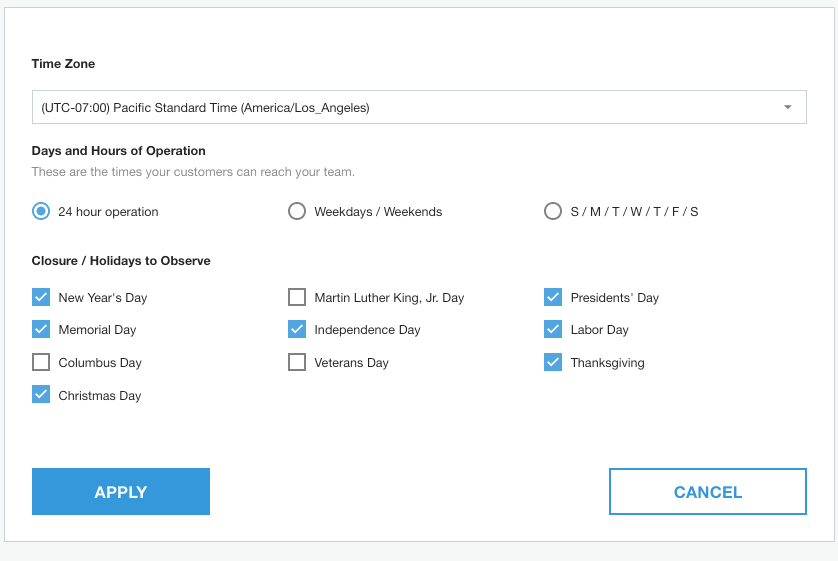The image size is (838, 561).
Task: Open the Time Zone dropdown arrow
Action: tap(787, 107)
